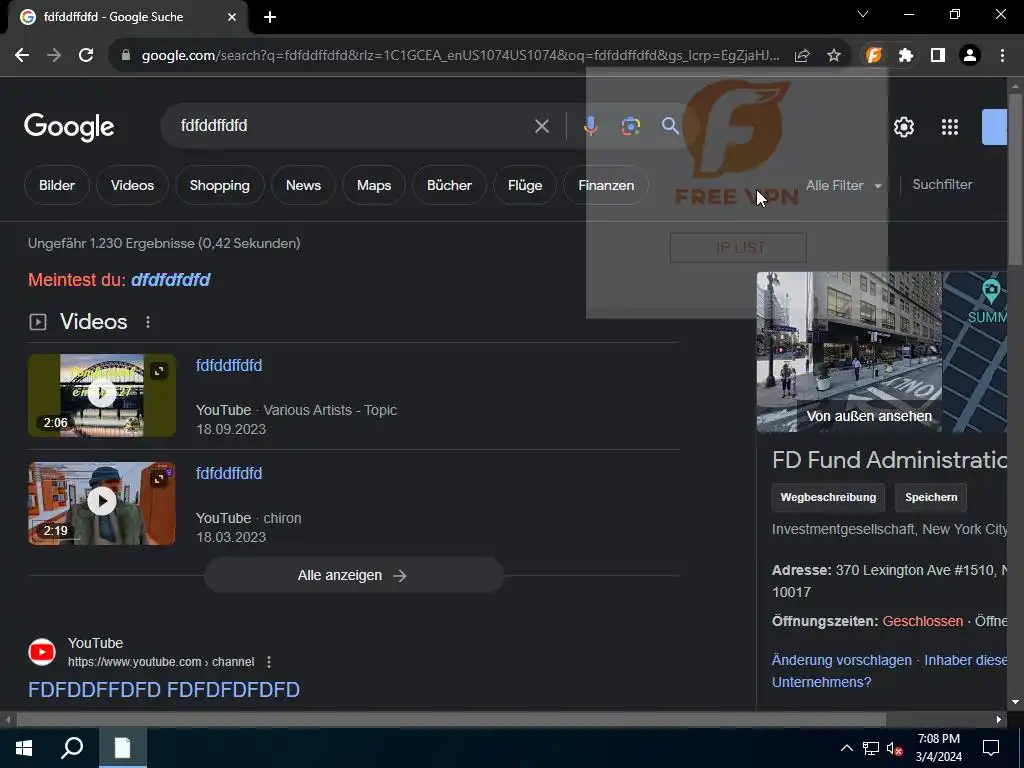Switch to the News filter
Screen dimensions: 1024x768
coord(304,185)
